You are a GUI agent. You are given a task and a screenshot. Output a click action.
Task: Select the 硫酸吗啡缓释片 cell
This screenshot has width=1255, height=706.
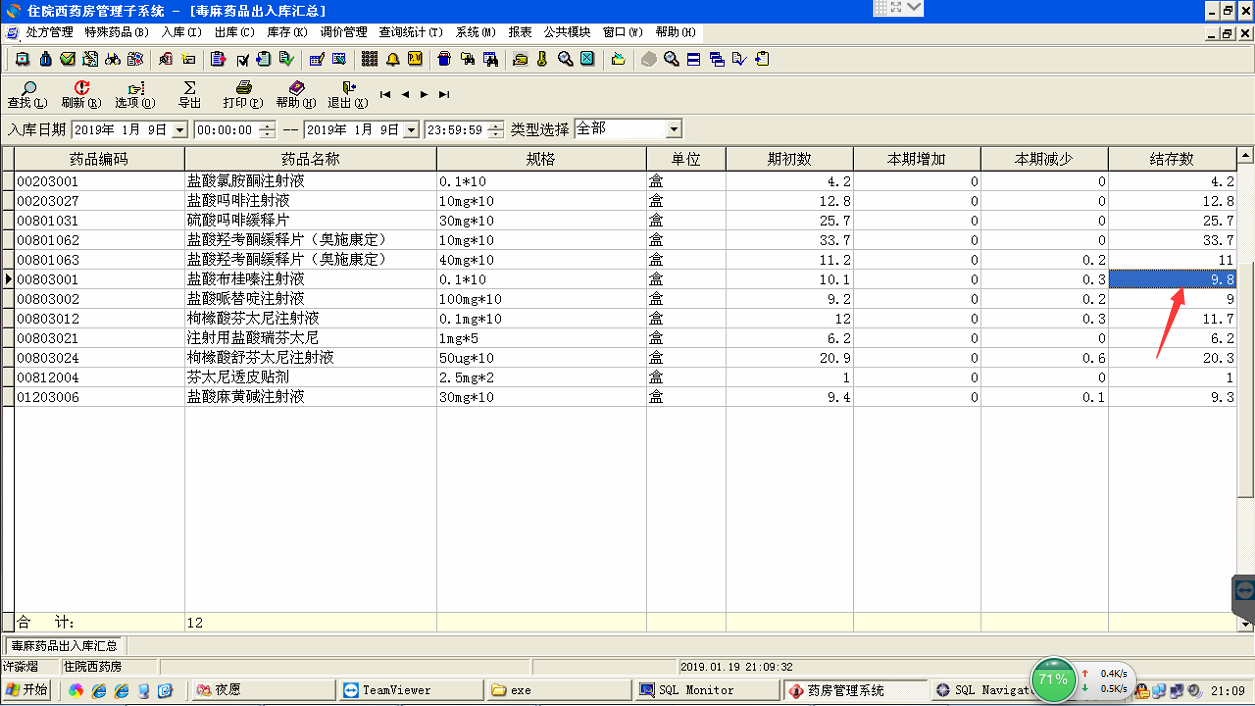pos(310,221)
